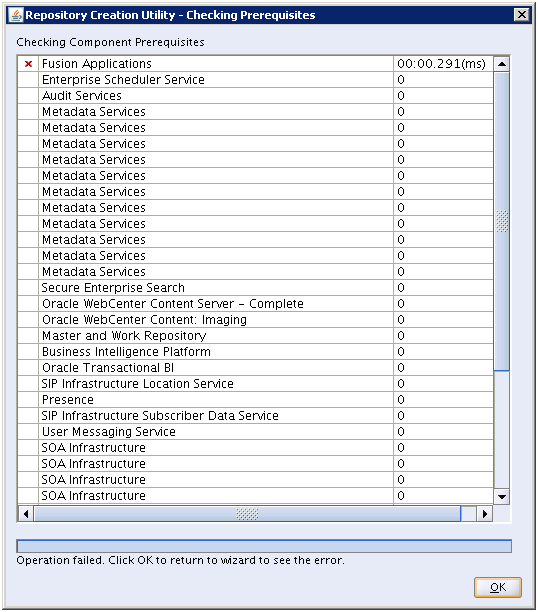Select SIP Infrastructure Subscriber Data Service row
538x612 pixels.
pyautogui.click(x=255, y=416)
